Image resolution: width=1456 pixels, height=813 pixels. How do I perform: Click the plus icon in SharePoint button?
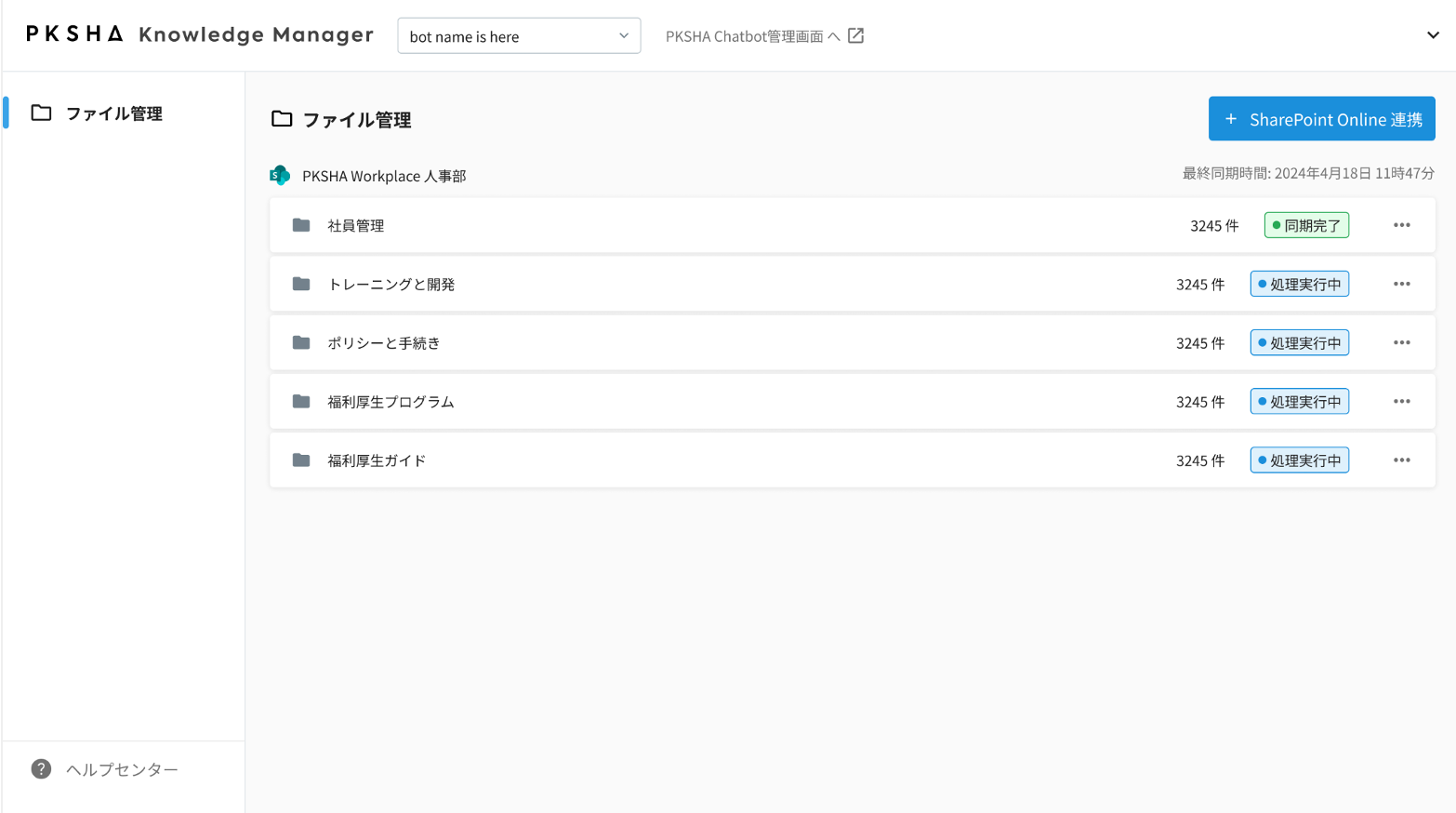(x=1231, y=119)
